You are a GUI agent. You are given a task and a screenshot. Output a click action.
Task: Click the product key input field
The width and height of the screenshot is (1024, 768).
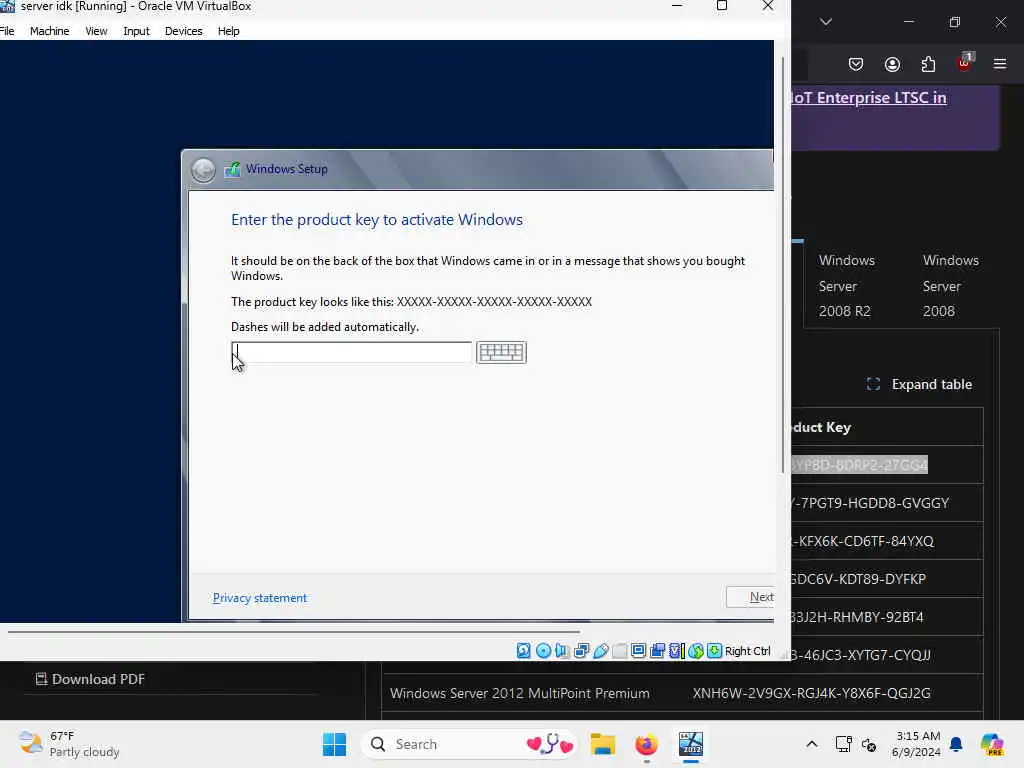point(351,353)
